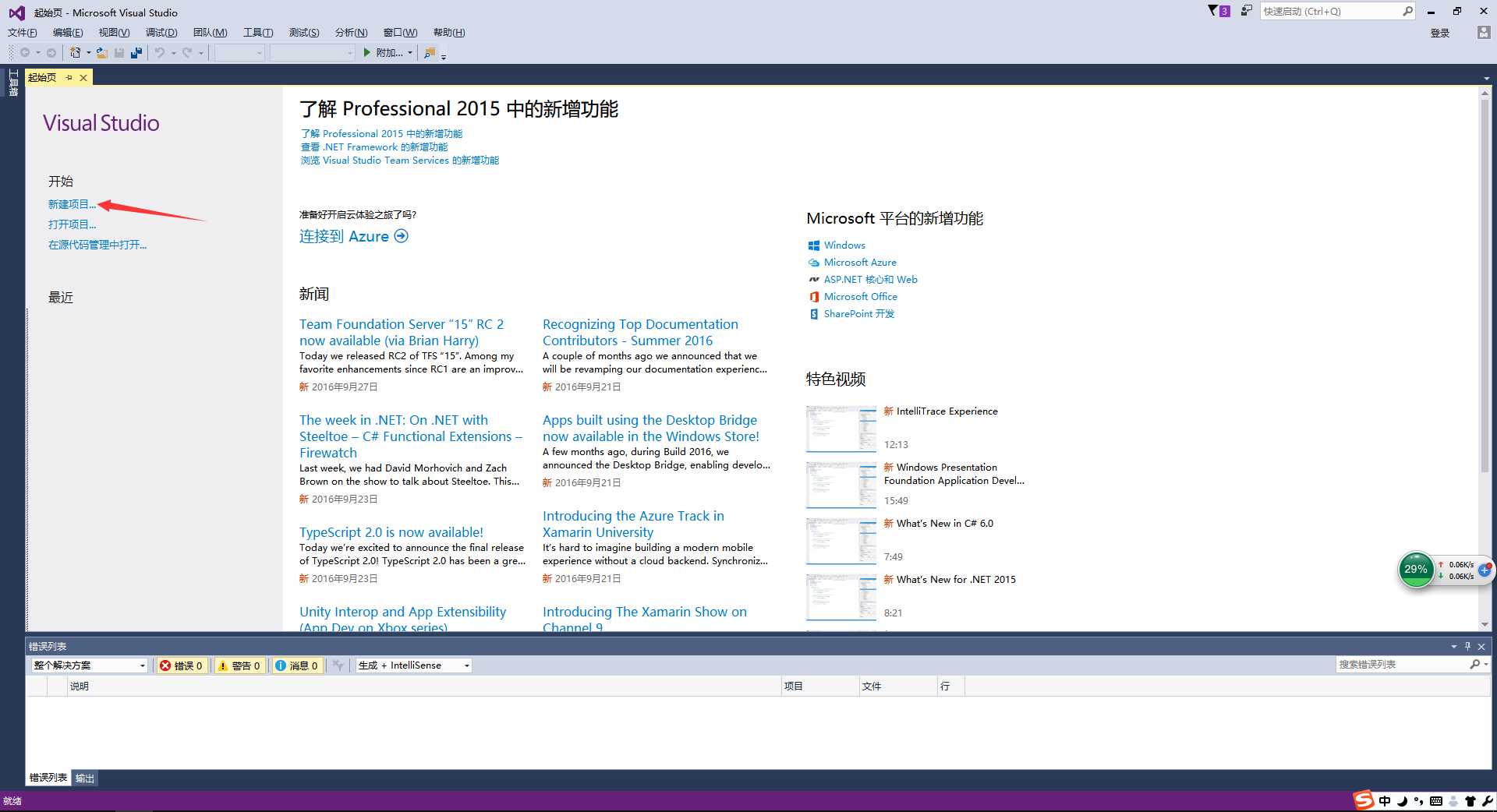
Task: Toggle the 消息 0 messages filter
Action: (296, 665)
